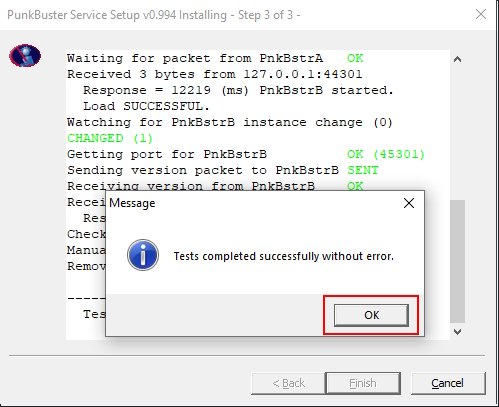499x407 pixels.
Task: Click the green 'CHANGED (1)' log line
Action: (x=110, y=138)
